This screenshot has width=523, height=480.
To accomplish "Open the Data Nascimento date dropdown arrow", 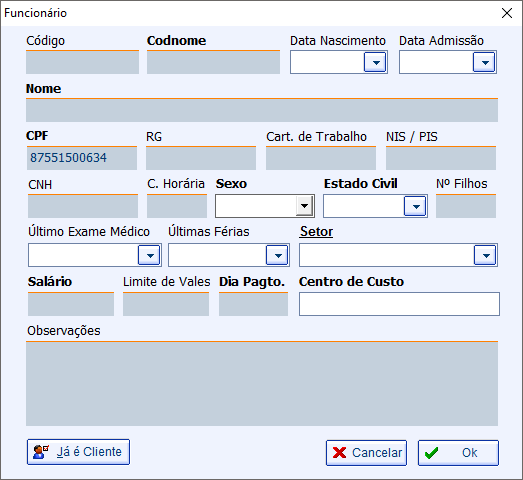I will [x=375, y=62].
